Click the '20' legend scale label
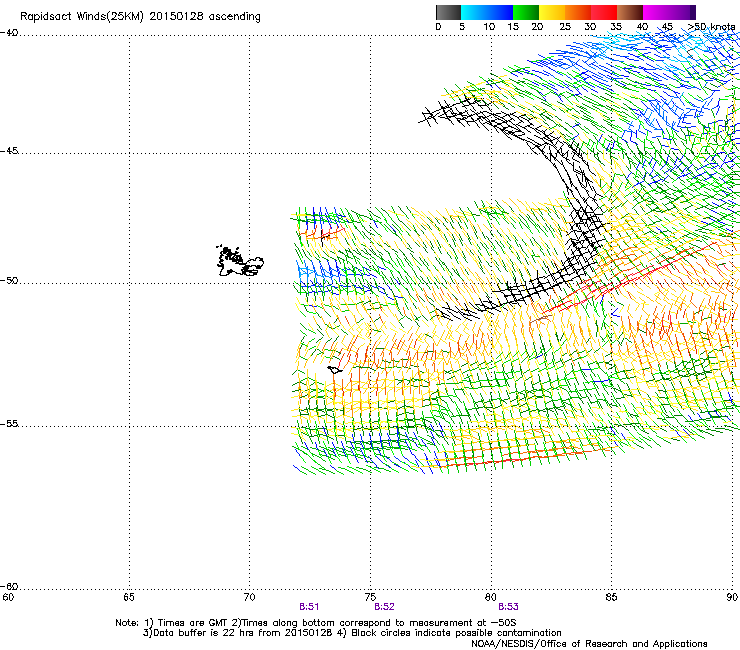This screenshot has width=740, height=650. 537,27
